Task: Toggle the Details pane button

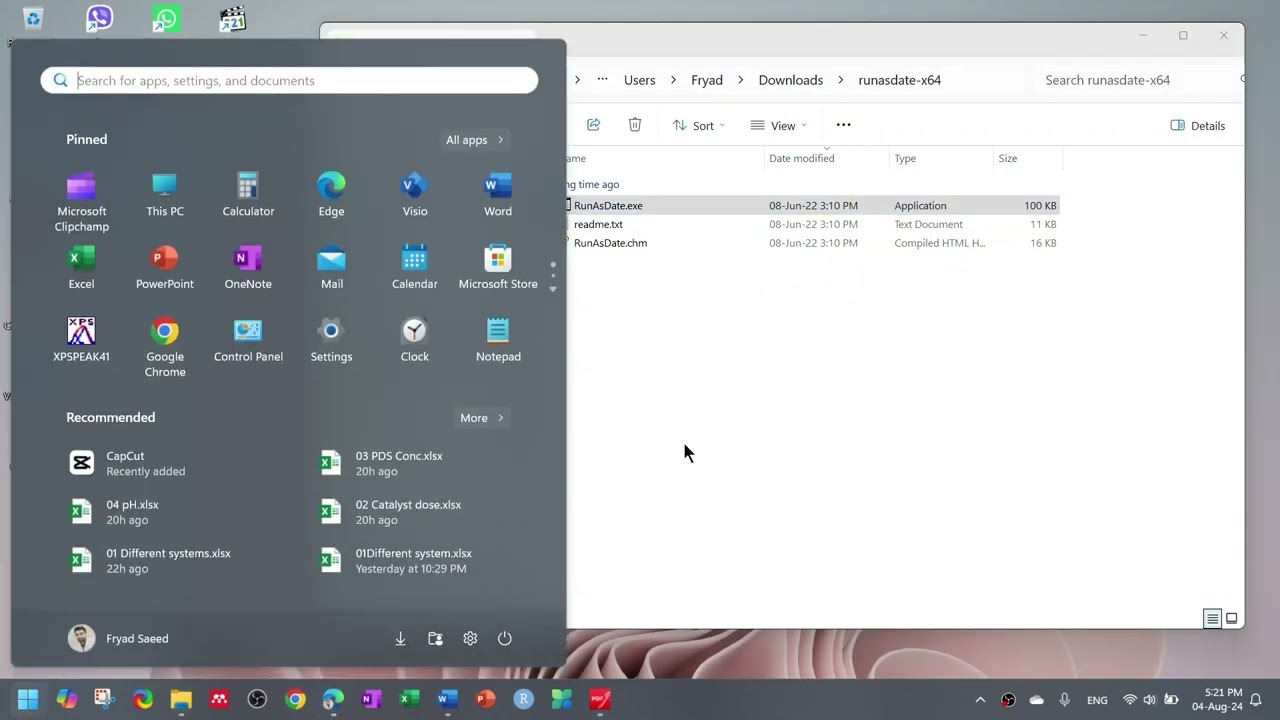Action: (1197, 125)
